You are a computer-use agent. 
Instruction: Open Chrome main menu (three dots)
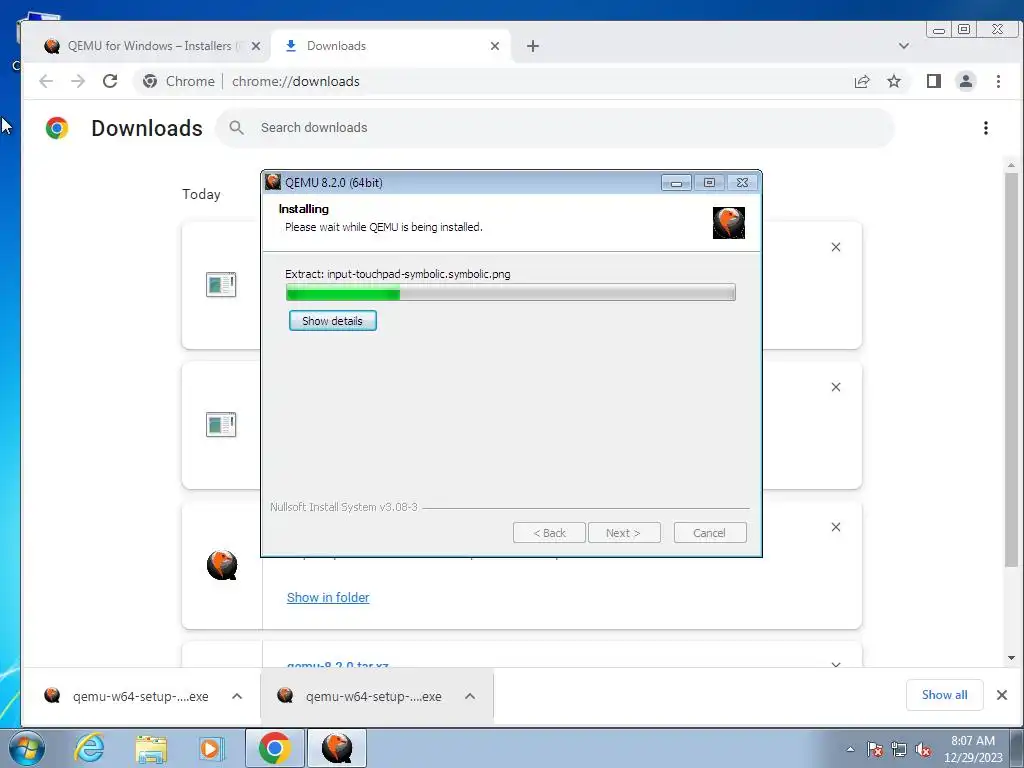pos(998,81)
